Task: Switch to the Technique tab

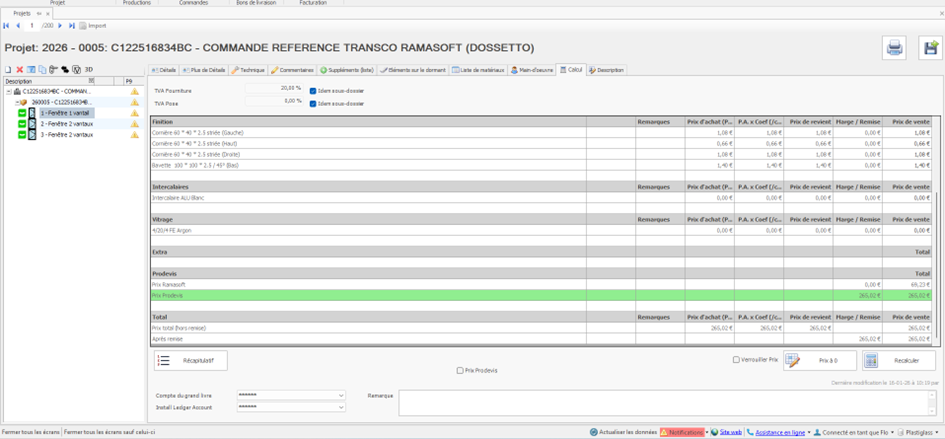Action: click(248, 70)
